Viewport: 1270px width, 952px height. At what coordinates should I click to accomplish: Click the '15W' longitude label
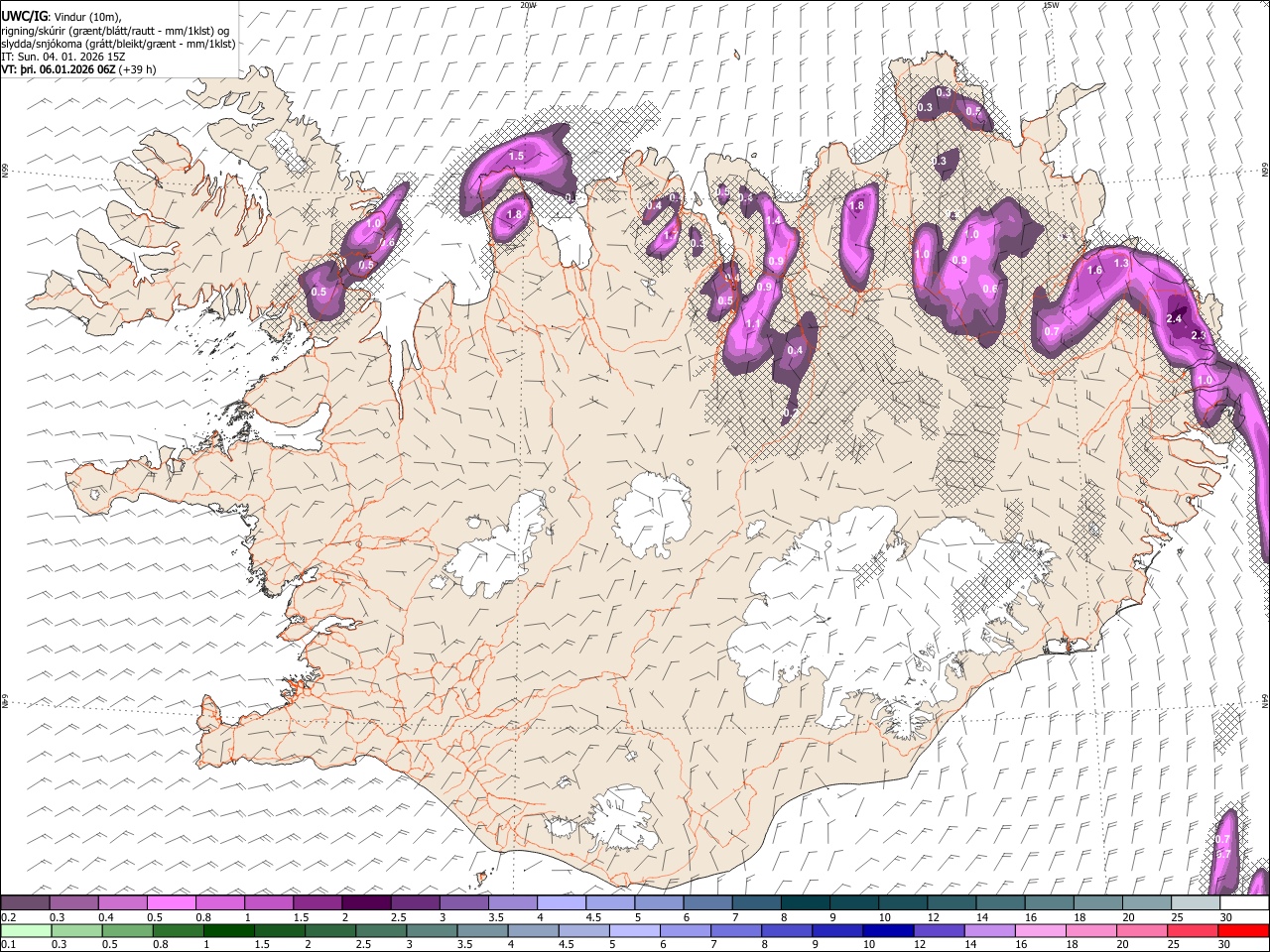coord(1050,5)
